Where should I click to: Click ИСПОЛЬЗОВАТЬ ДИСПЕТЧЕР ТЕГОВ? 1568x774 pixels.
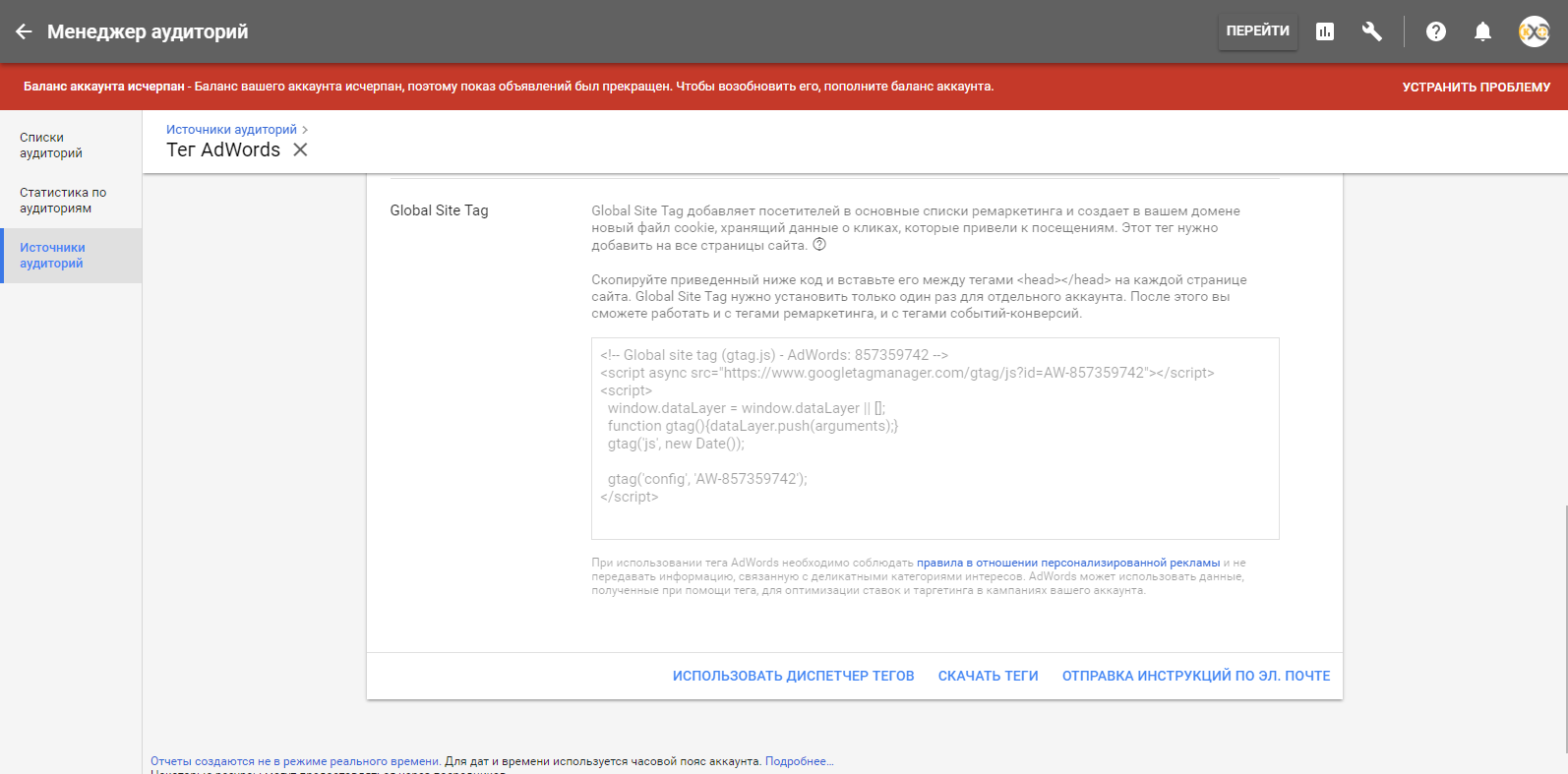click(x=793, y=676)
